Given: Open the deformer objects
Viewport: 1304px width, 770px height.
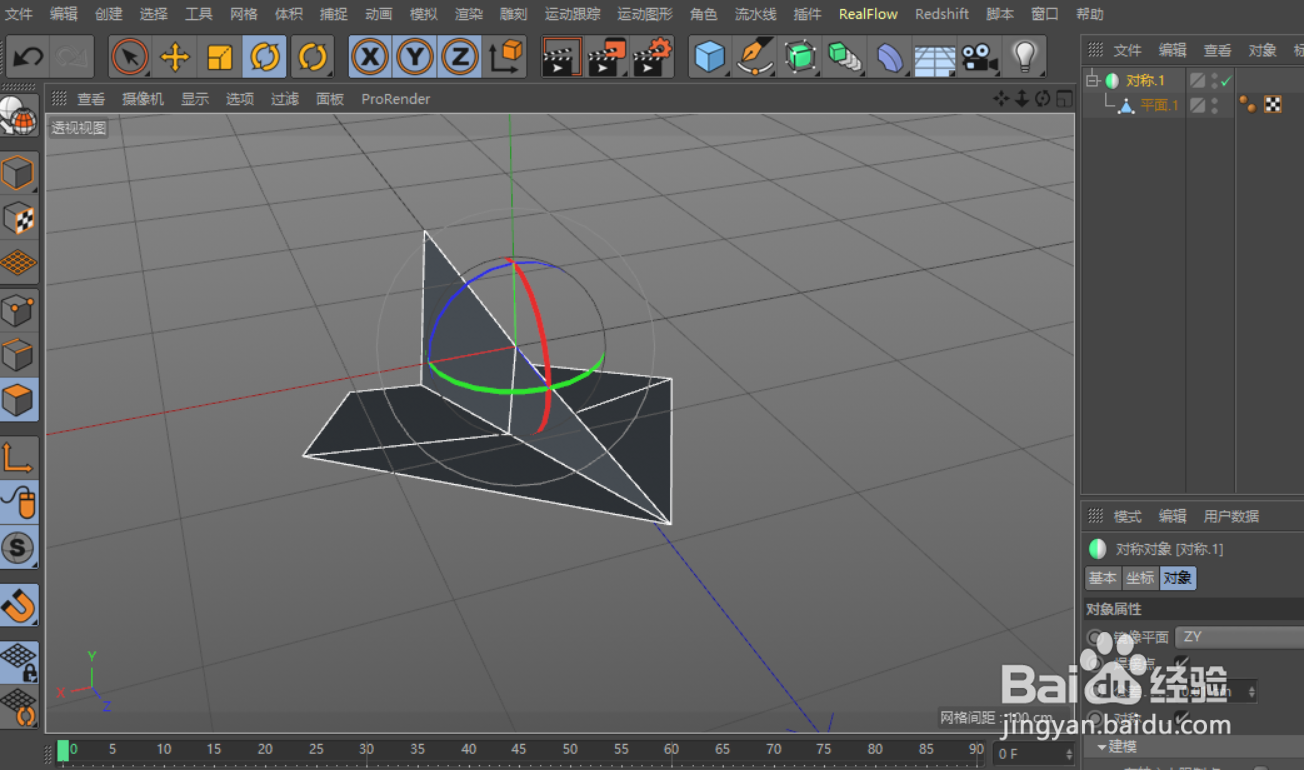Looking at the screenshot, I should [890, 57].
